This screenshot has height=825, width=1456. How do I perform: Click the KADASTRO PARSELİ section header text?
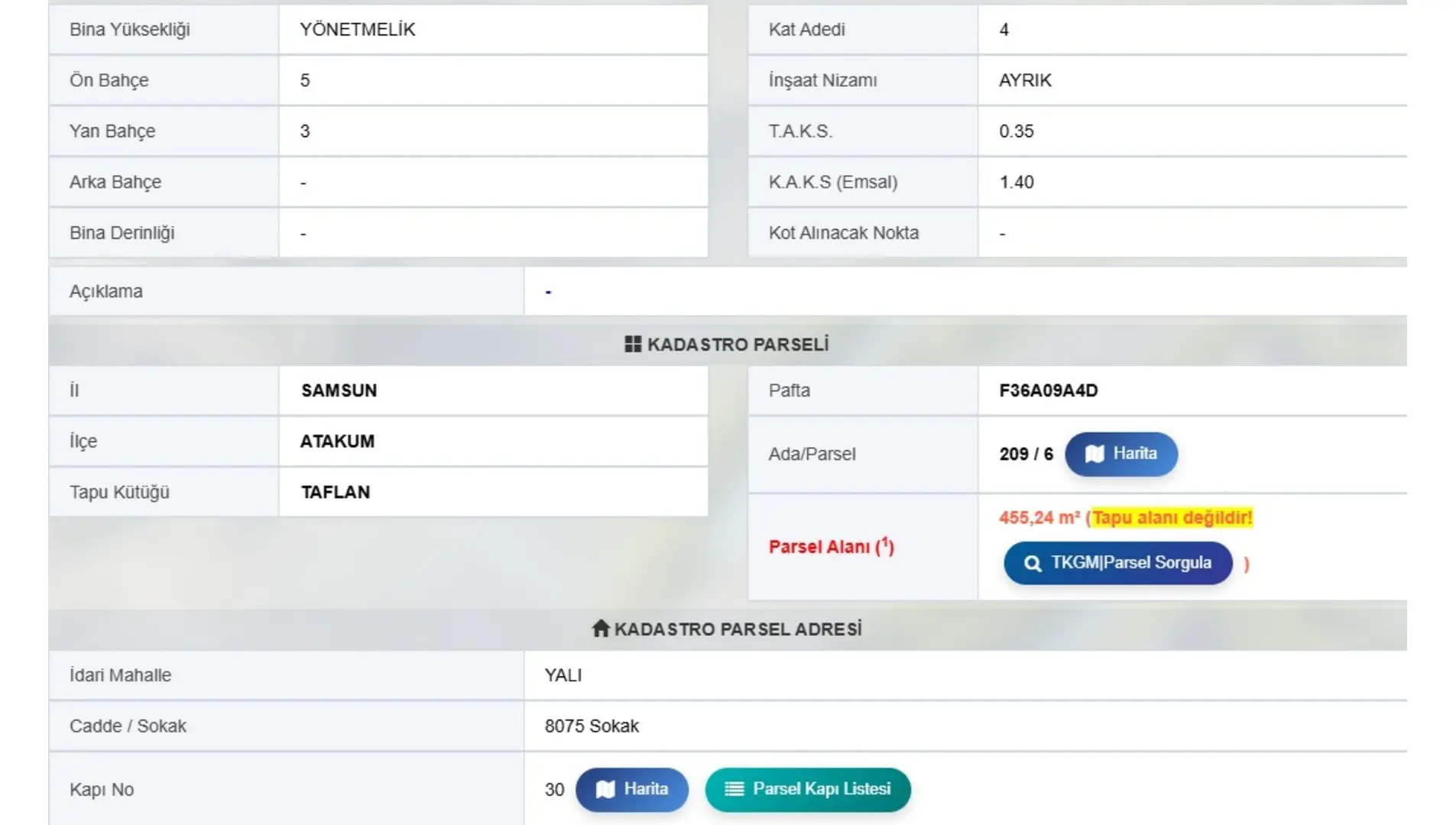tap(738, 345)
